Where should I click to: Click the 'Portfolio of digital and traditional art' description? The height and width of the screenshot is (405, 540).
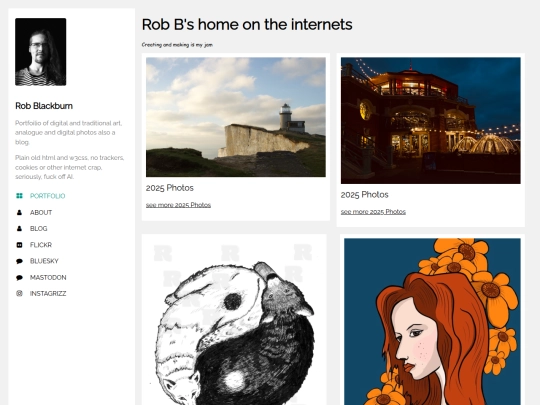69,133
